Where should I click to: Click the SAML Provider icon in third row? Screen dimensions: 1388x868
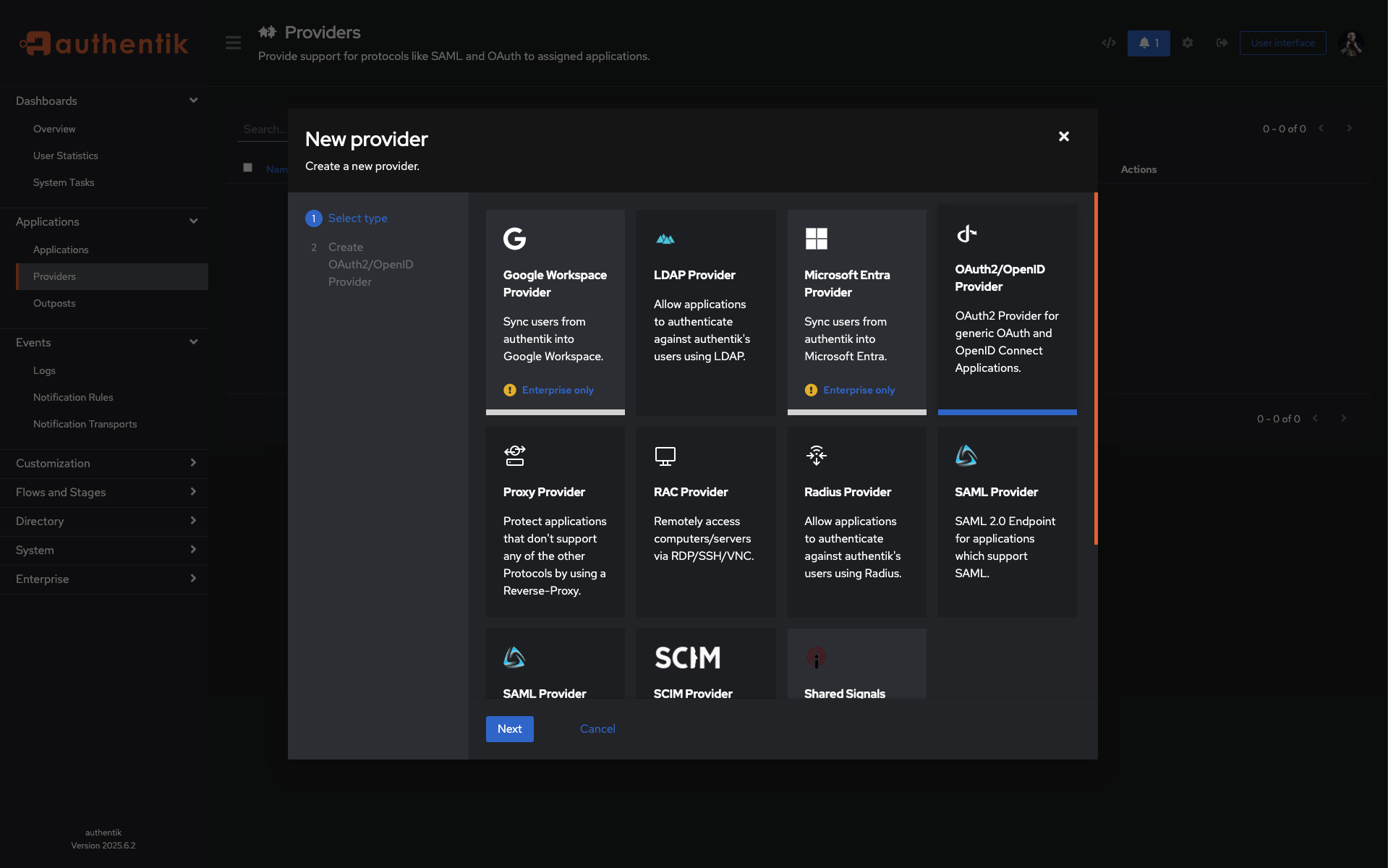514,657
